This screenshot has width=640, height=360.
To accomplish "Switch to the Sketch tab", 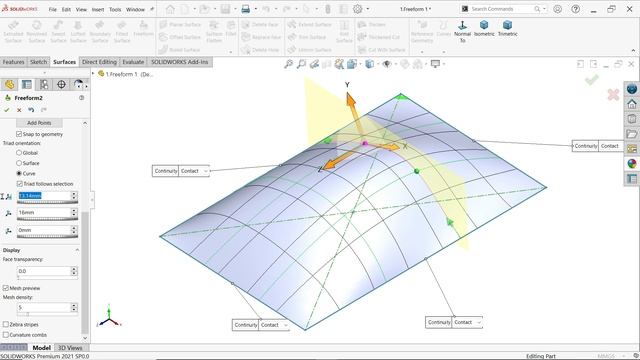I will [39, 62].
